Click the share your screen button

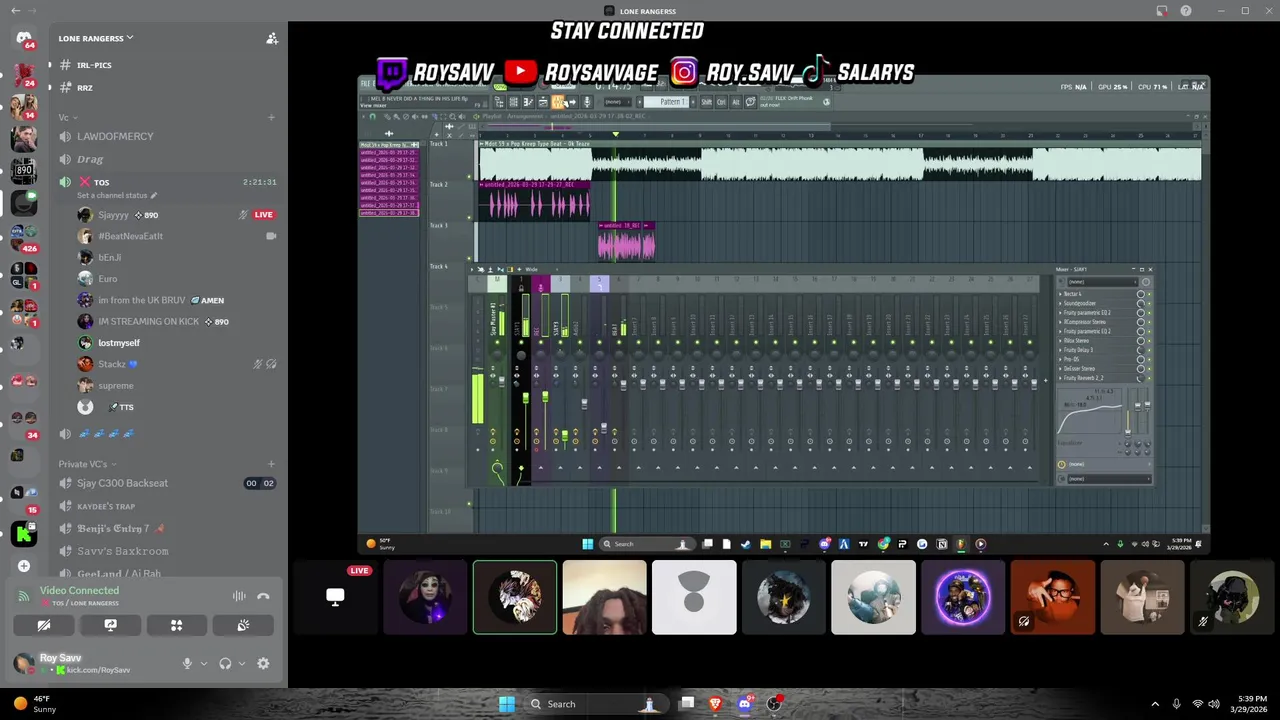point(110,625)
